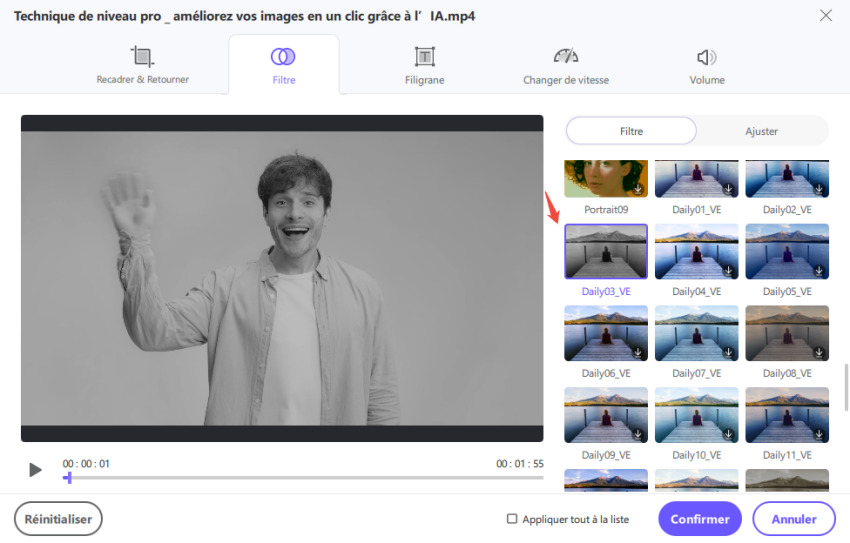
Task: Apply the Daily09_VE filter thumbnail
Action: click(x=606, y=415)
